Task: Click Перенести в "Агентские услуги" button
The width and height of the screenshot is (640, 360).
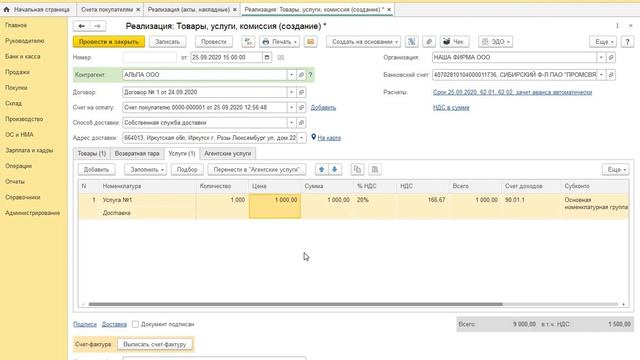Action: pyautogui.click(x=257, y=169)
